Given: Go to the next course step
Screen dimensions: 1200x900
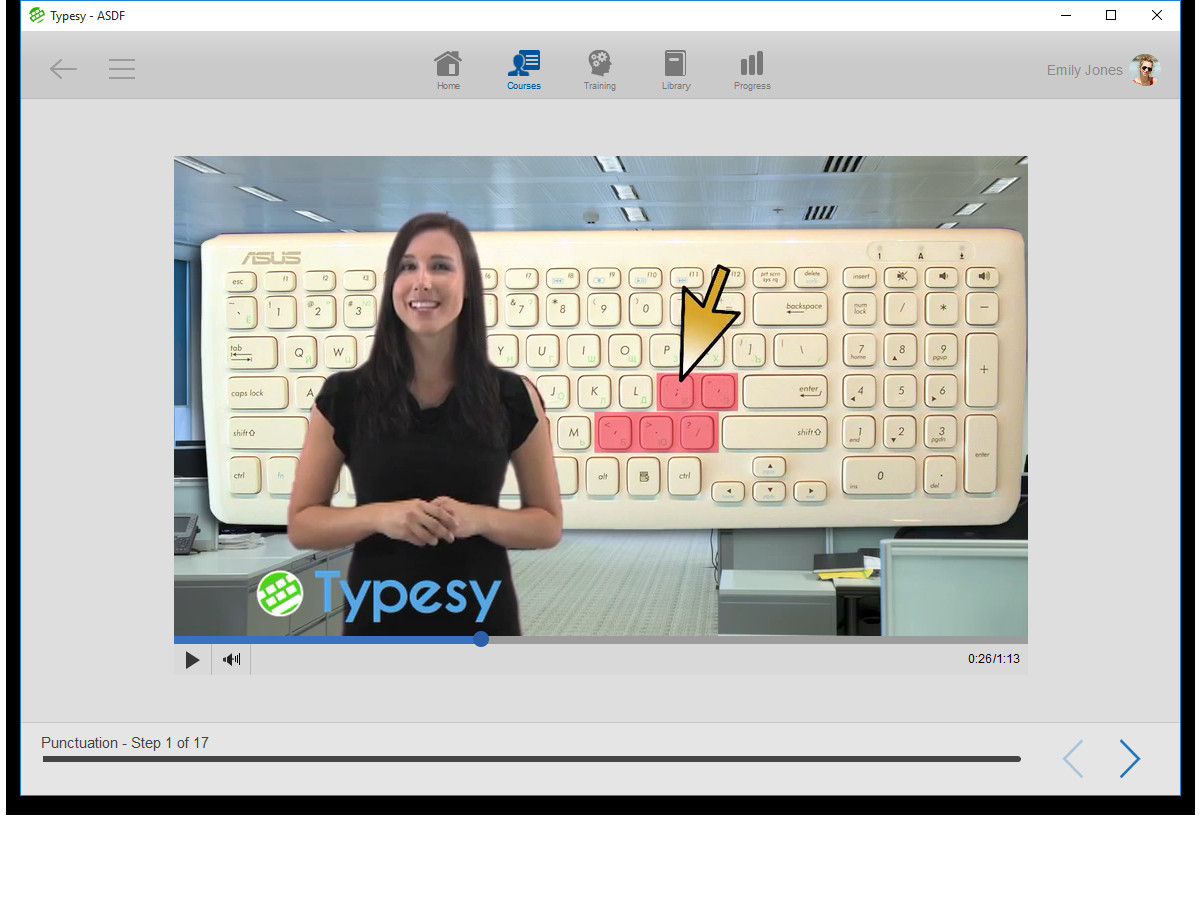Looking at the screenshot, I should (x=1130, y=759).
